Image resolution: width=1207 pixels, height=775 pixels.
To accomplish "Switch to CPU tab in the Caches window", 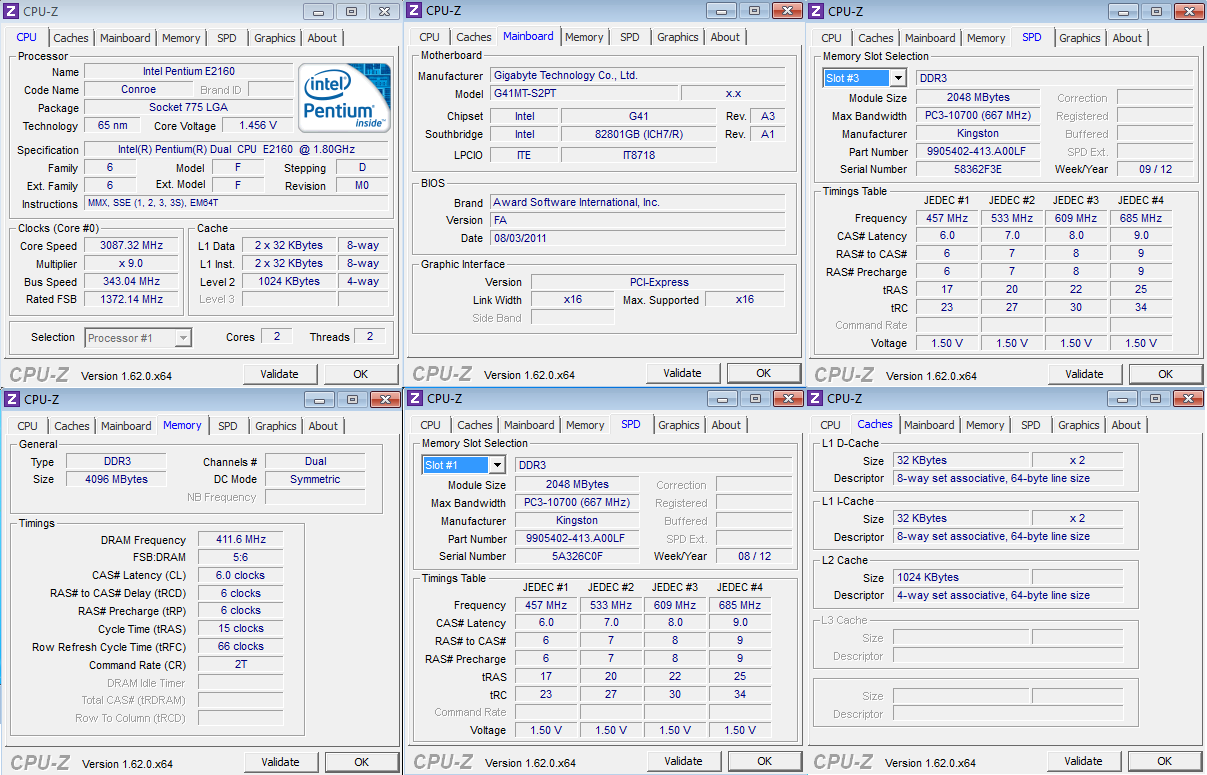I will coord(830,425).
